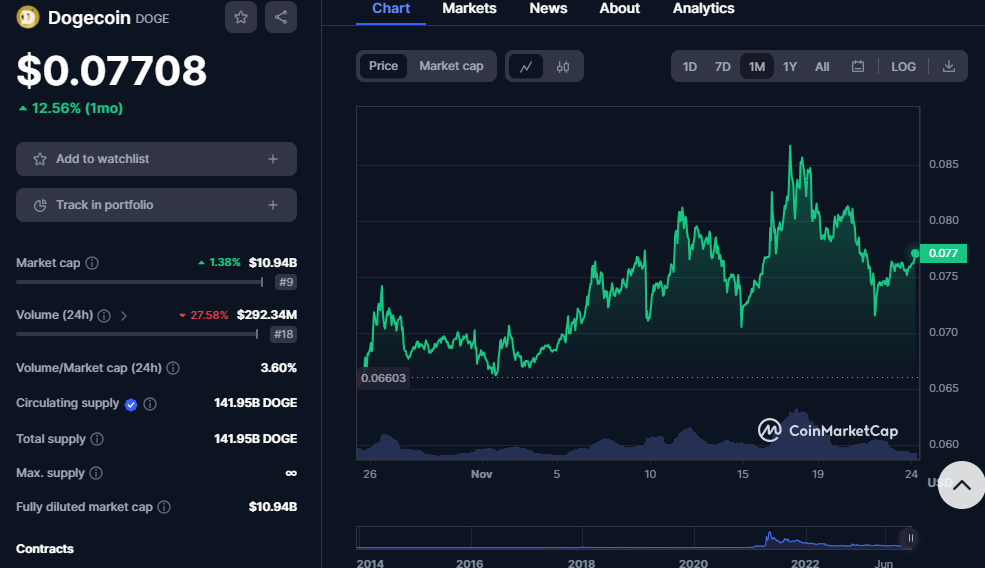Click Max. supply info icon

click(x=95, y=473)
